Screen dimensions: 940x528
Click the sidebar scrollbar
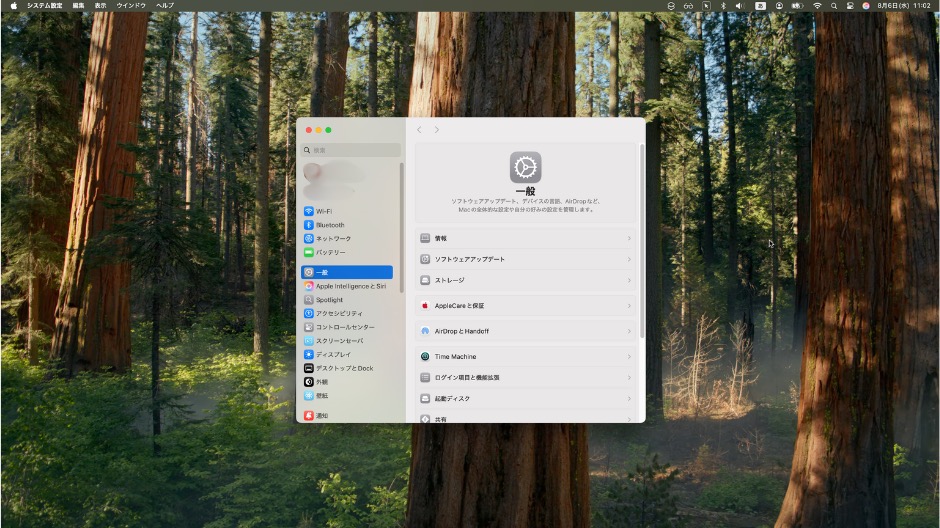[402, 228]
